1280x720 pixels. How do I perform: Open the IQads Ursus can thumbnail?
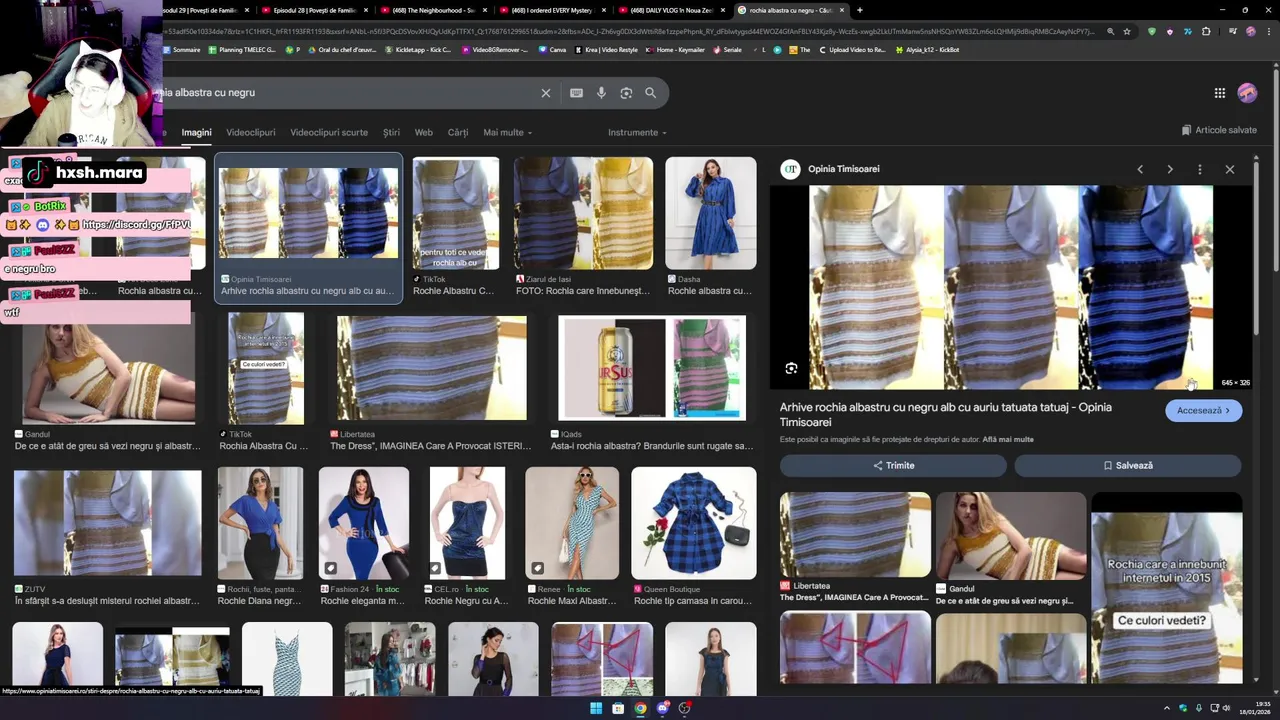coord(652,368)
